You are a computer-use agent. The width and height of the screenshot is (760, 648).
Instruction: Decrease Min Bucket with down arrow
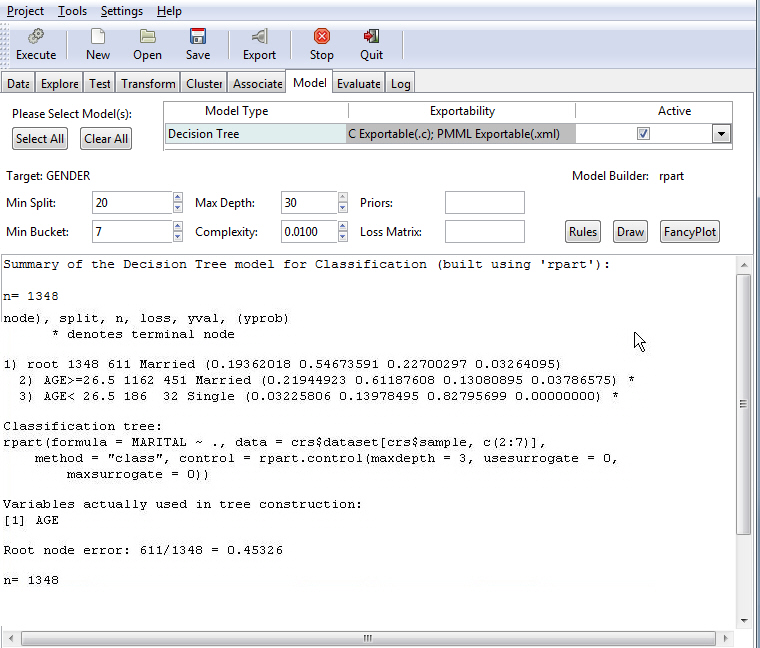click(177, 237)
